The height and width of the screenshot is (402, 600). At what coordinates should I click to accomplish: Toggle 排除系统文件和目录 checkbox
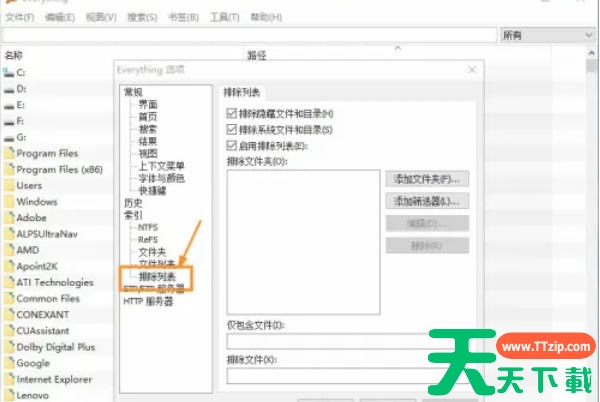coord(231,129)
